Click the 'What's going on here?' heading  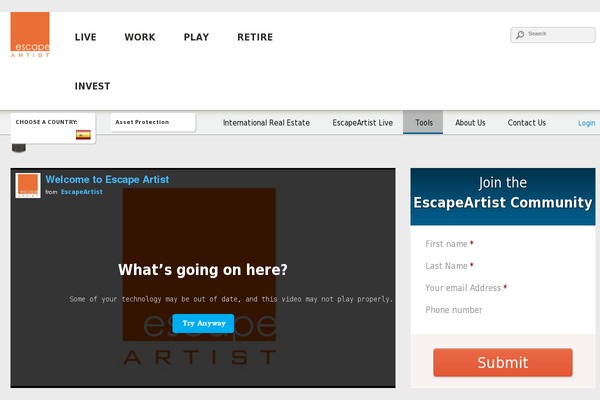(x=203, y=270)
